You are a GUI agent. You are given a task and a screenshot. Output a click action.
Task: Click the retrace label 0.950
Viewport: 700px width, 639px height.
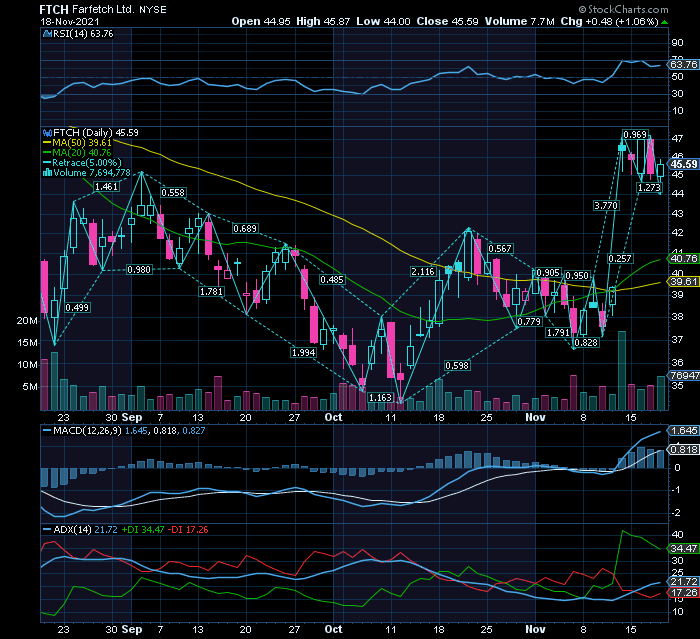[x=577, y=276]
